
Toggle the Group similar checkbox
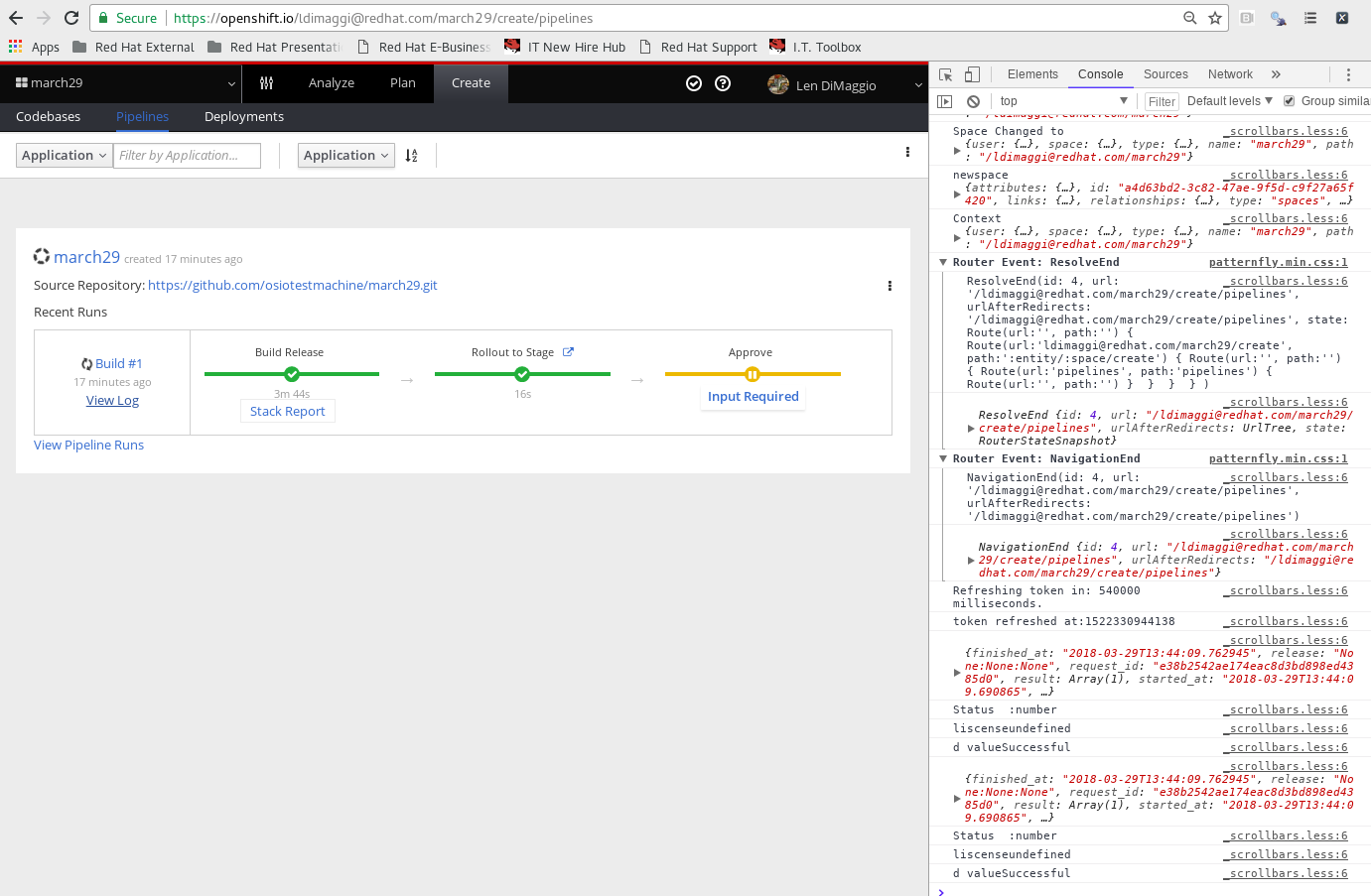[x=1288, y=100]
